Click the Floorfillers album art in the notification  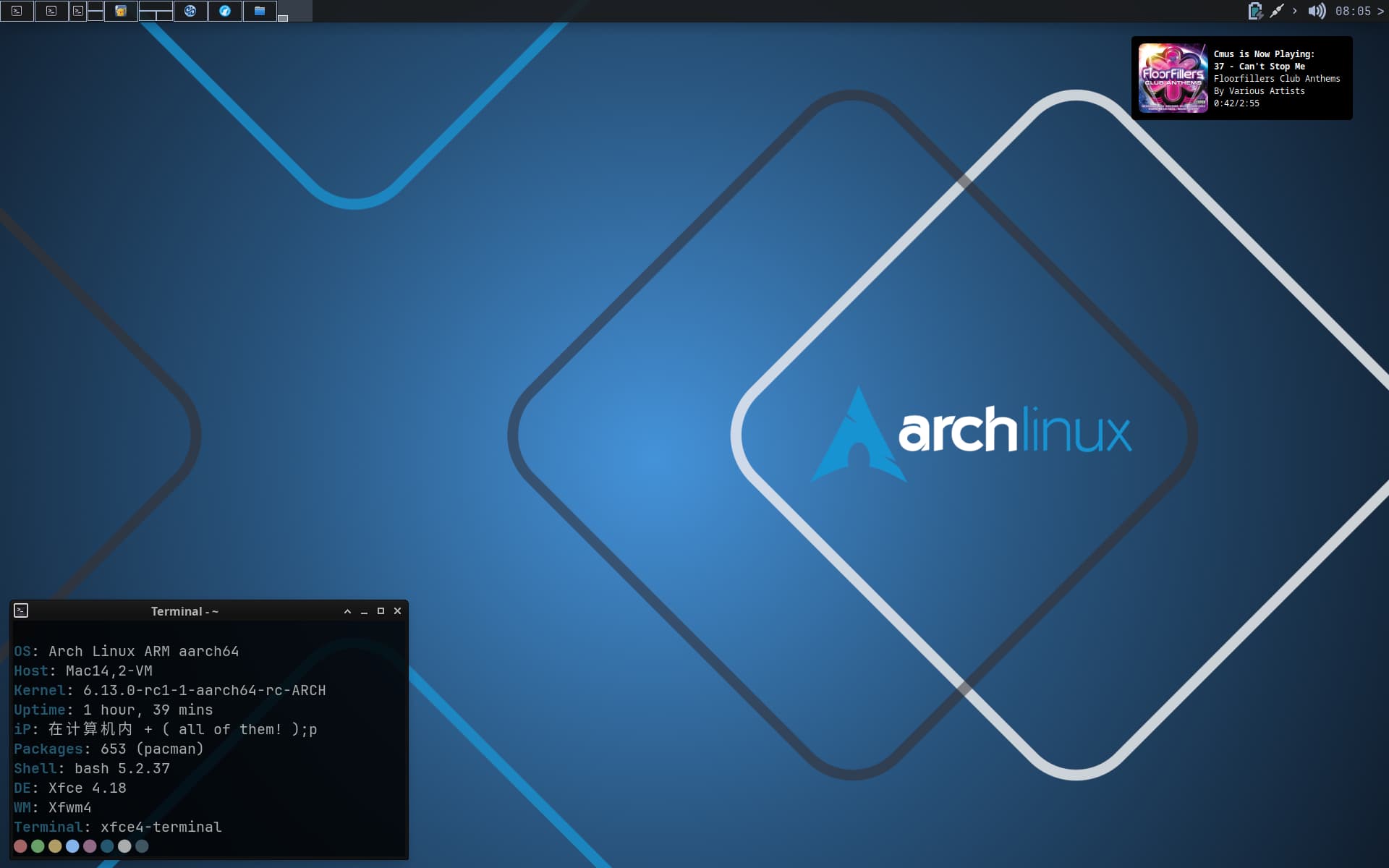(1173, 78)
